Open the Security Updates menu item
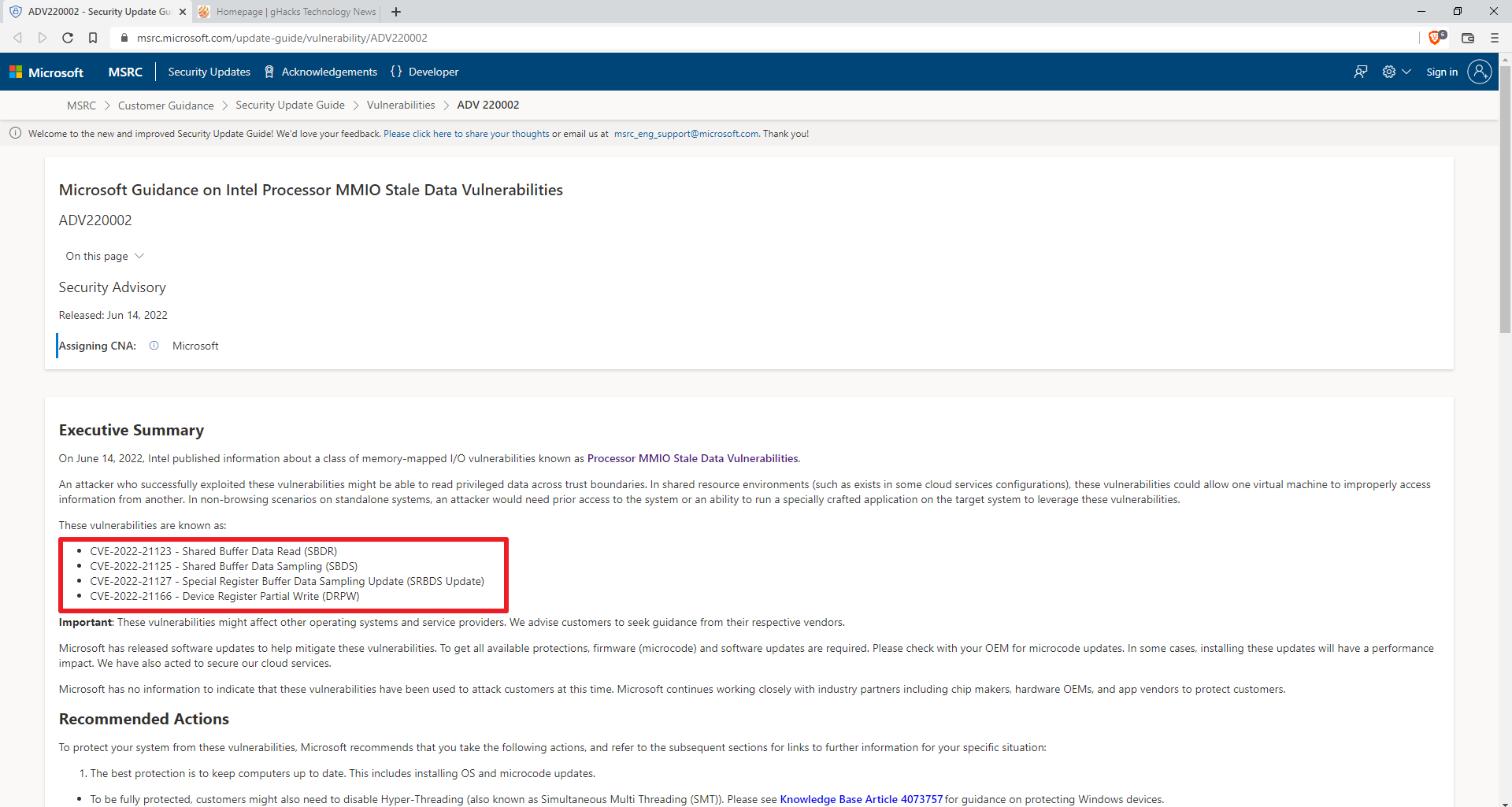The width and height of the screenshot is (1512, 807). click(x=209, y=72)
